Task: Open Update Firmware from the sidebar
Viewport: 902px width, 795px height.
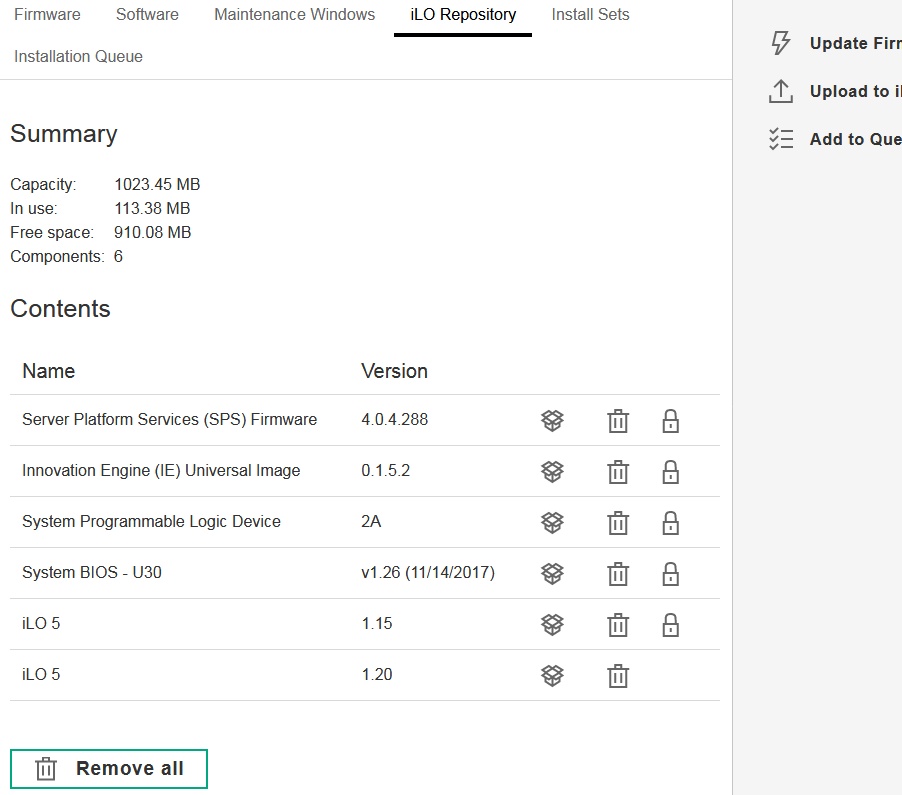Action: (781, 43)
